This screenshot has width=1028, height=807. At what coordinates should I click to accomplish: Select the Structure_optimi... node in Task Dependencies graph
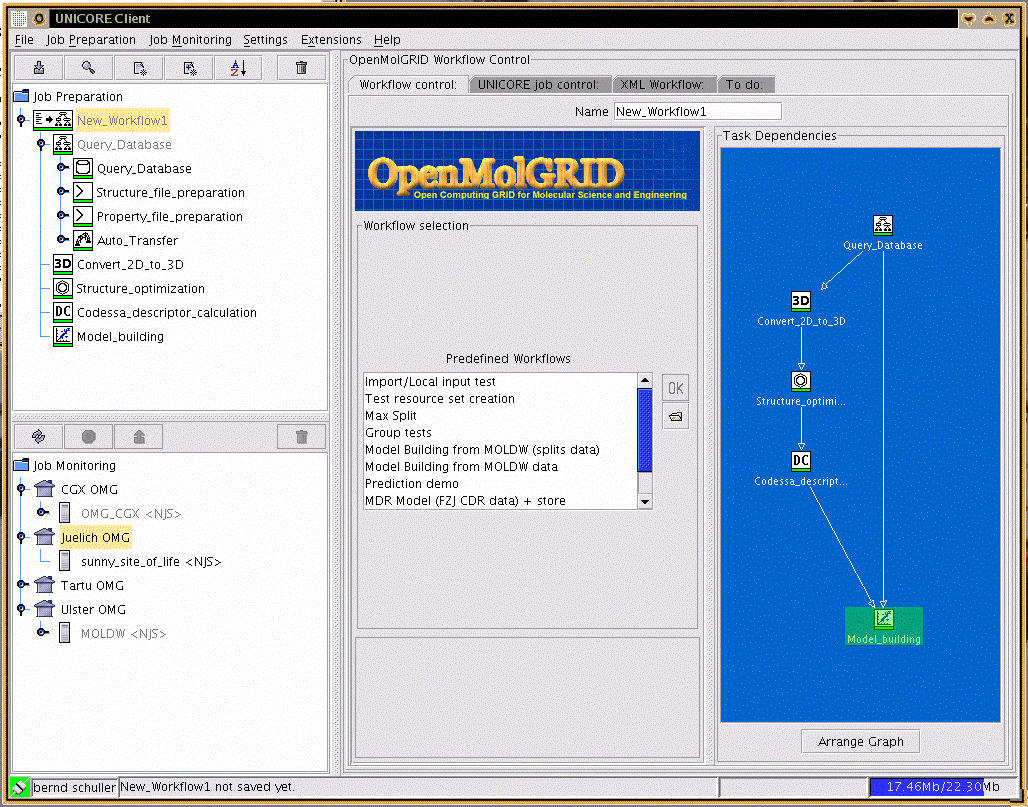801,389
